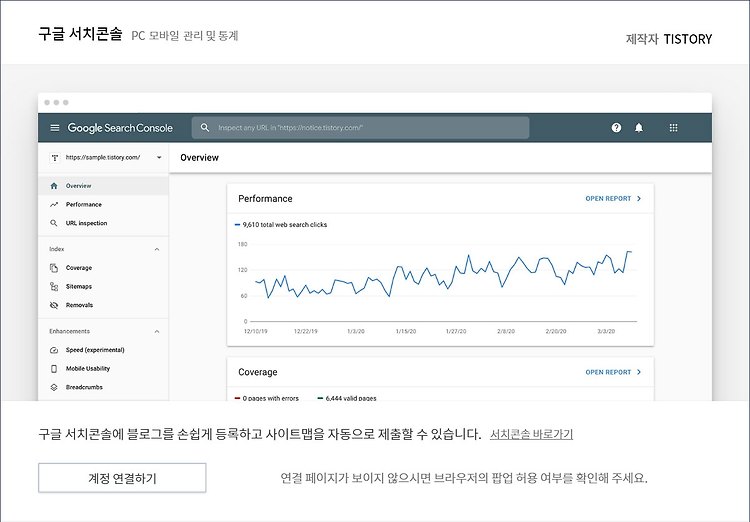Click the Removals crossed-eye icon

[x=54, y=305]
